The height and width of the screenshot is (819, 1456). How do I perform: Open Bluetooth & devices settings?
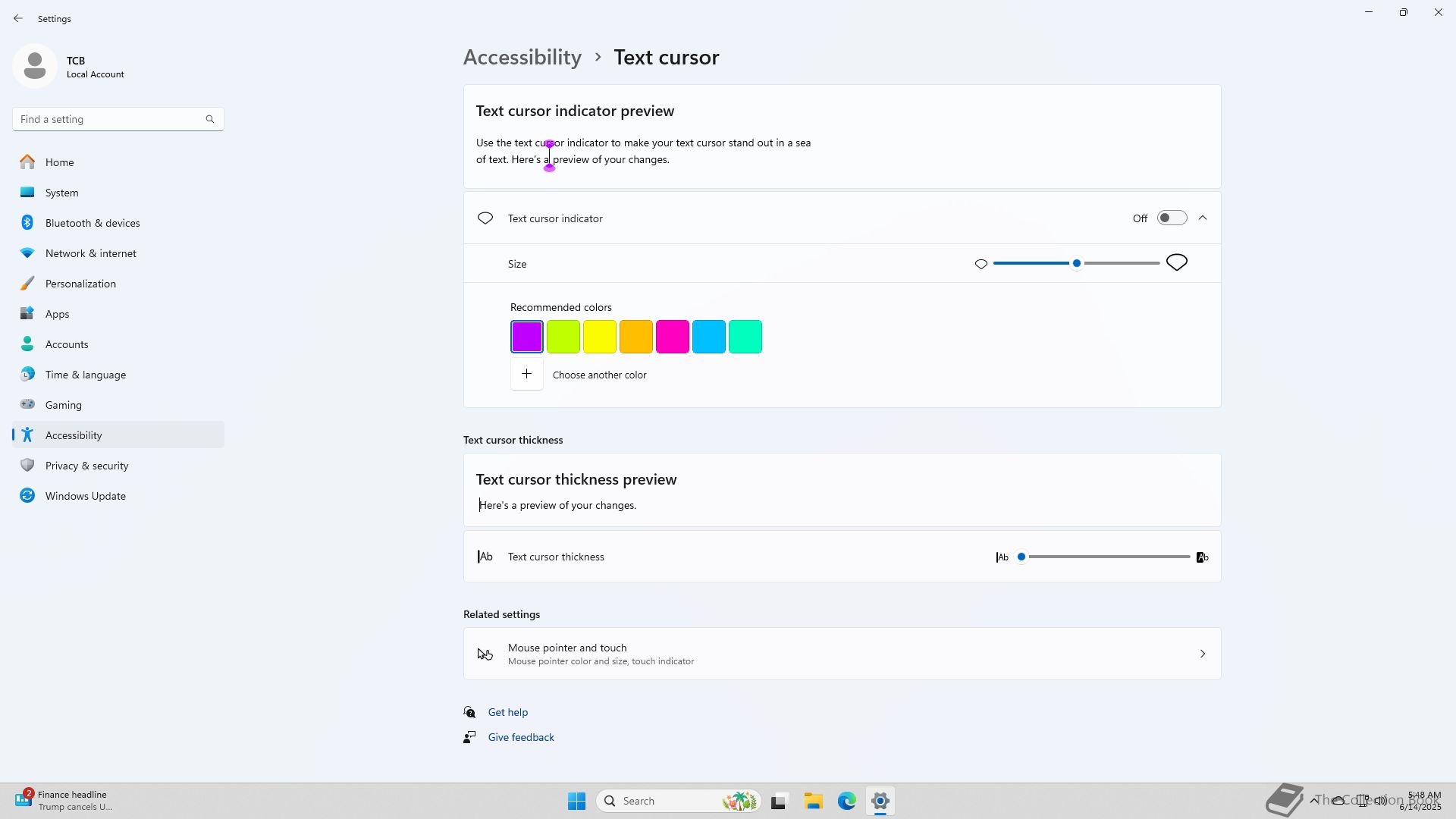[x=92, y=223]
